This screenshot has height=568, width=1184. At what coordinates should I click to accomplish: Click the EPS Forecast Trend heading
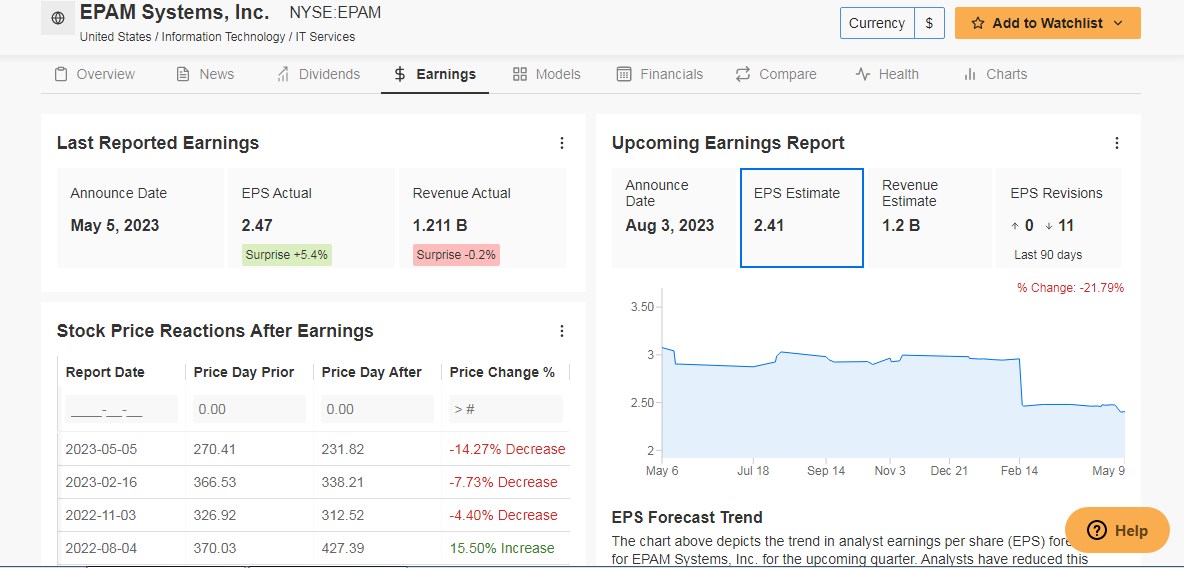point(687,517)
